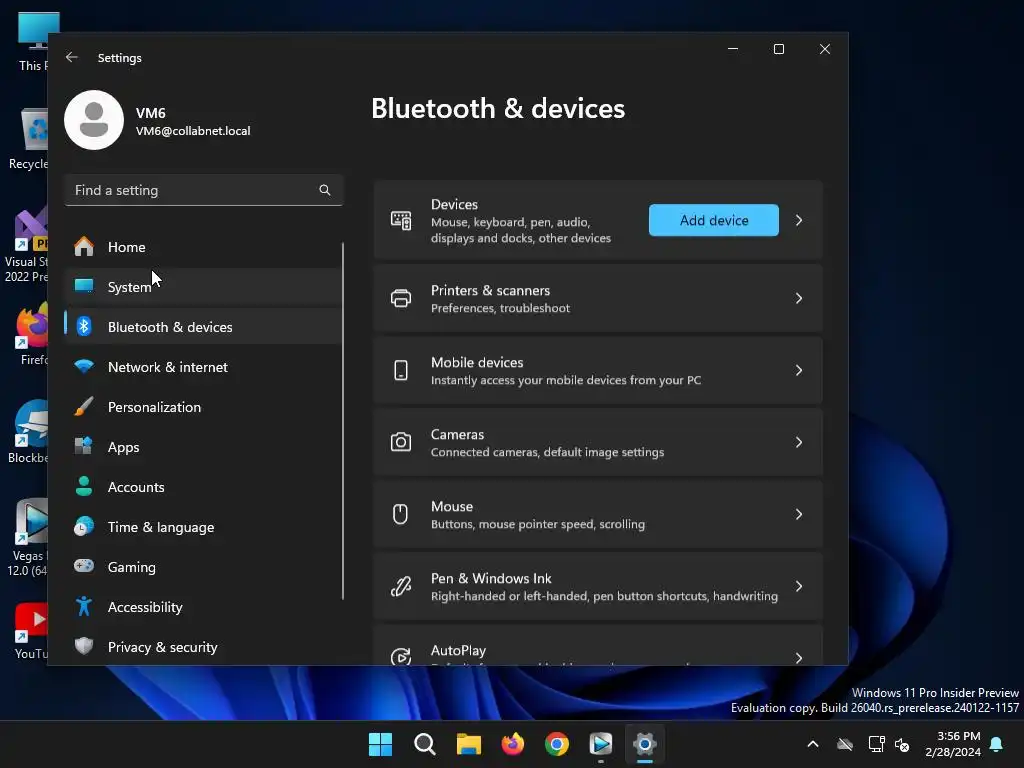Screen dimensions: 1024x768
Task: Click the Network wifi icon in sidebar
Action: point(84,366)
